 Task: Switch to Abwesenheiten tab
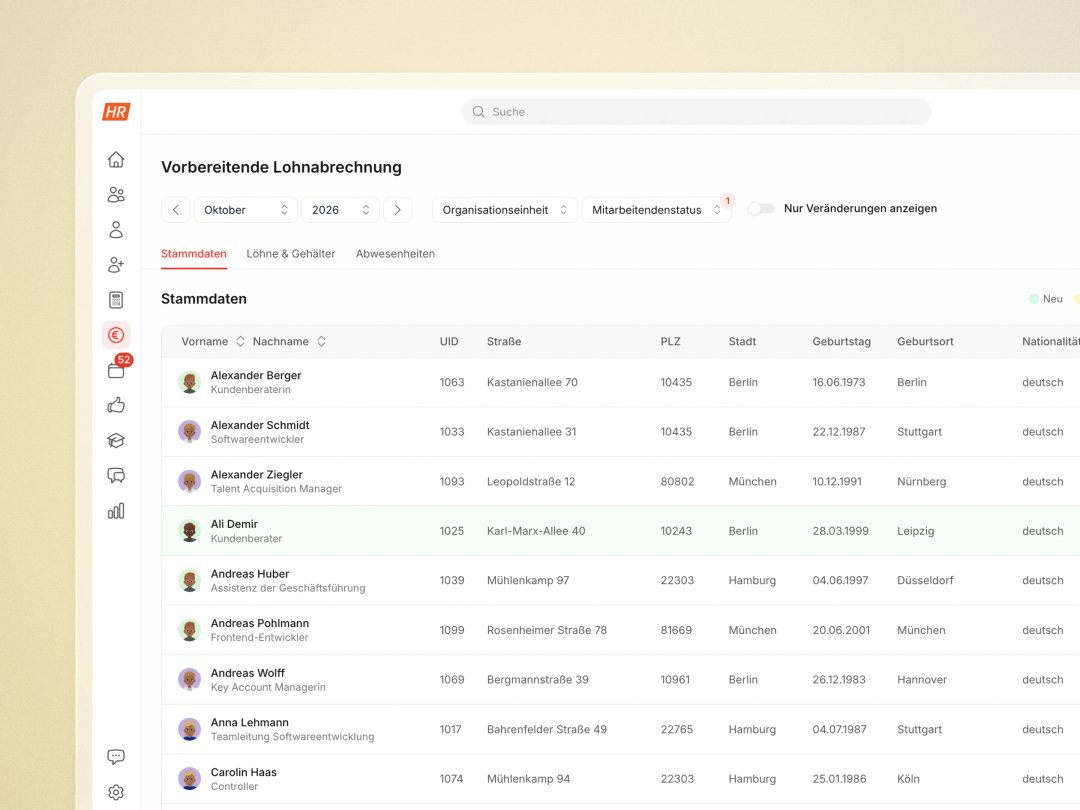395,253
